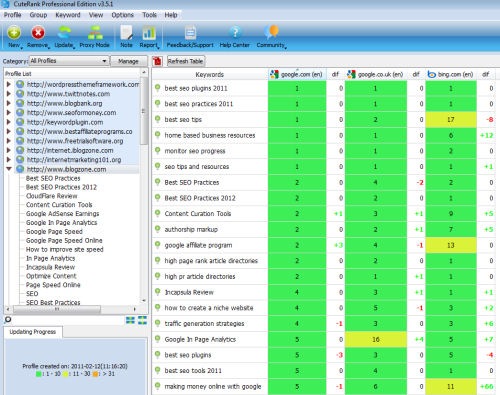Image resolution: width=500 pixels, height=395 pixels.
Task: Click the first grid view icon below profile list
Action: coord(130,320)
